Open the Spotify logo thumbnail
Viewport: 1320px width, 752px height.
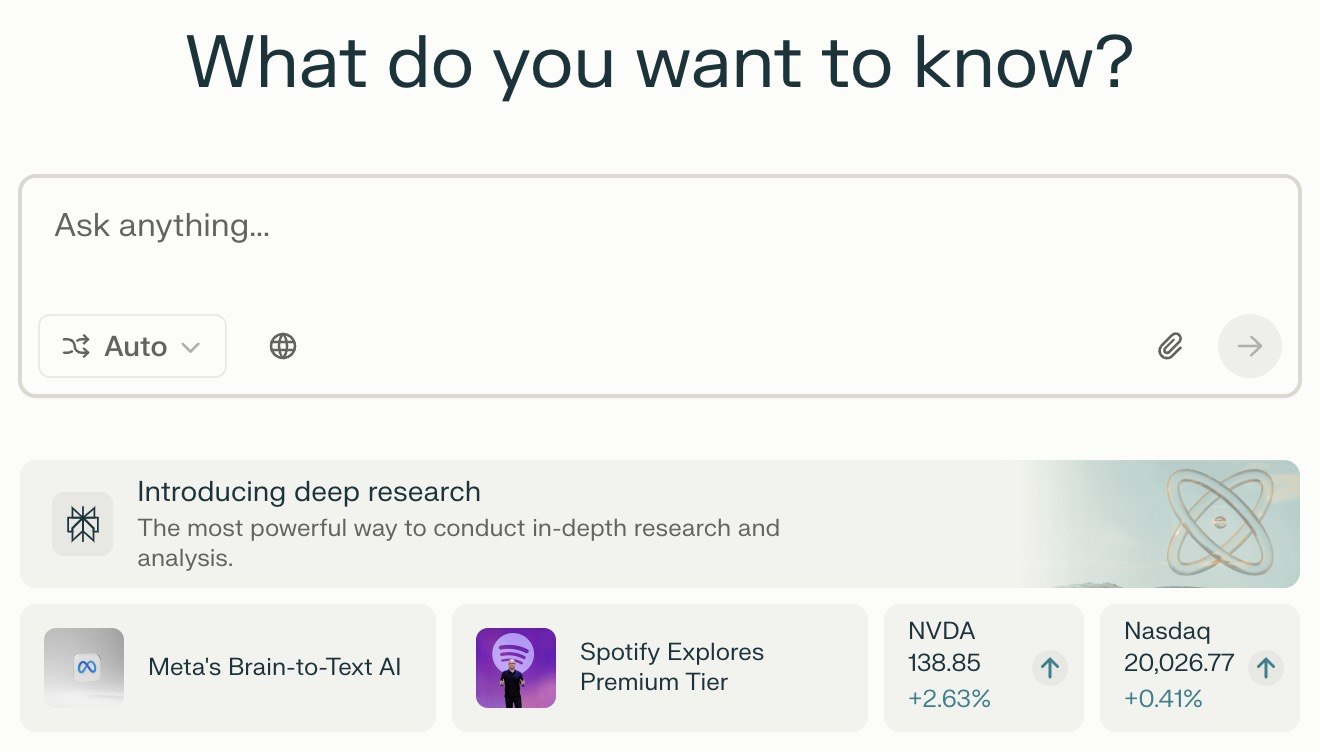tap(516, 668)
